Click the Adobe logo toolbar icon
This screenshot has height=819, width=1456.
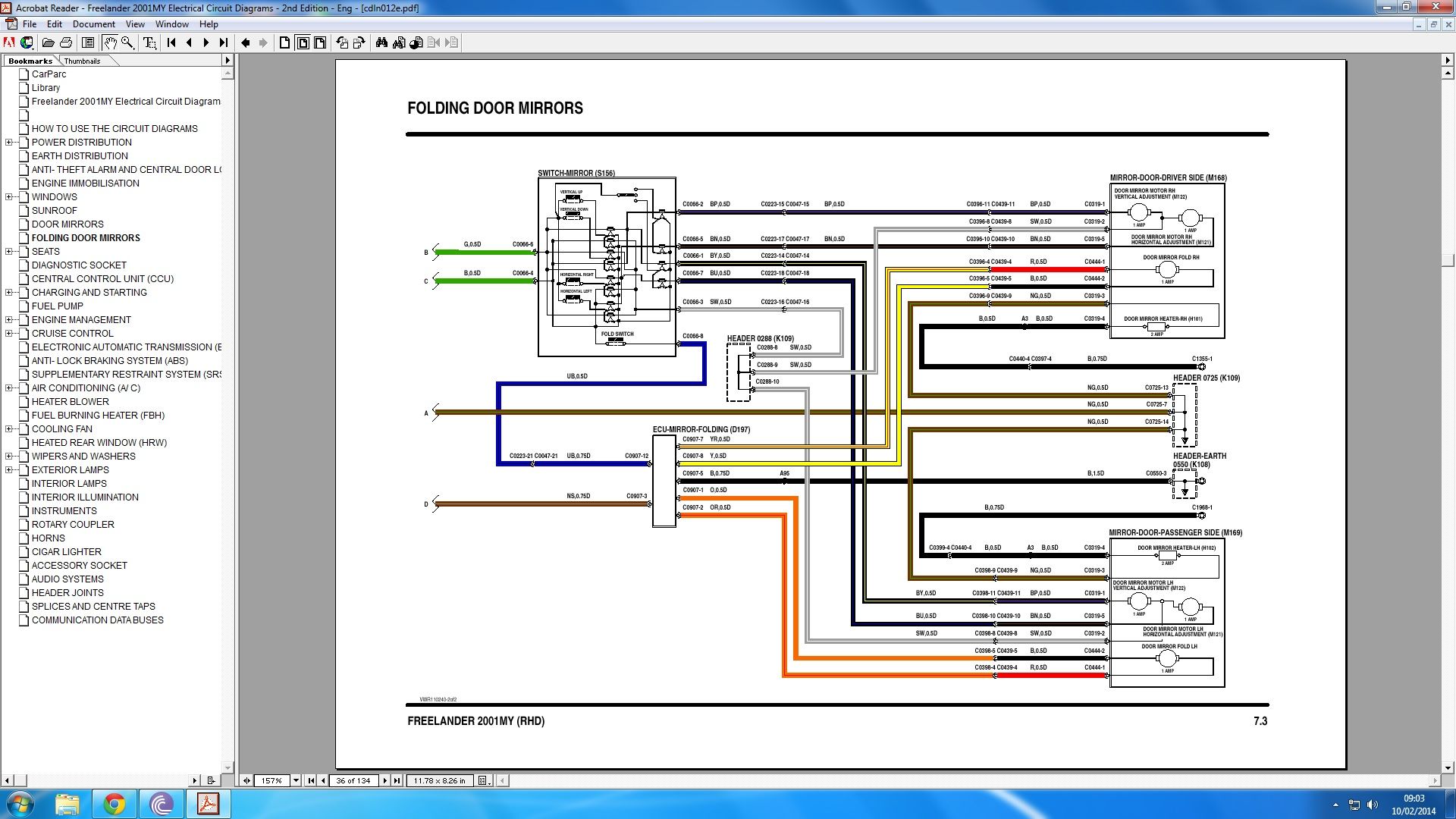click(9, 42)
